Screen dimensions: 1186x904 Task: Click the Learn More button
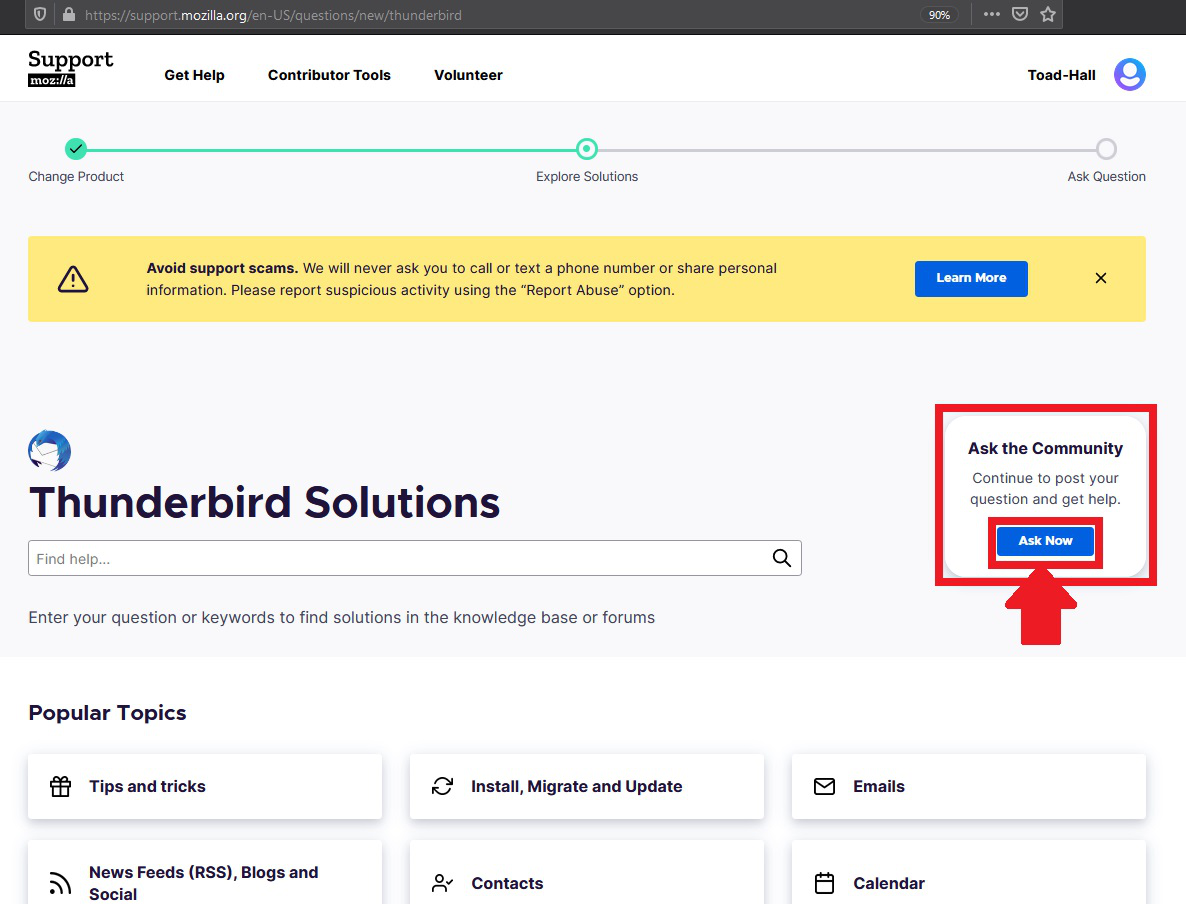point(971,278)
